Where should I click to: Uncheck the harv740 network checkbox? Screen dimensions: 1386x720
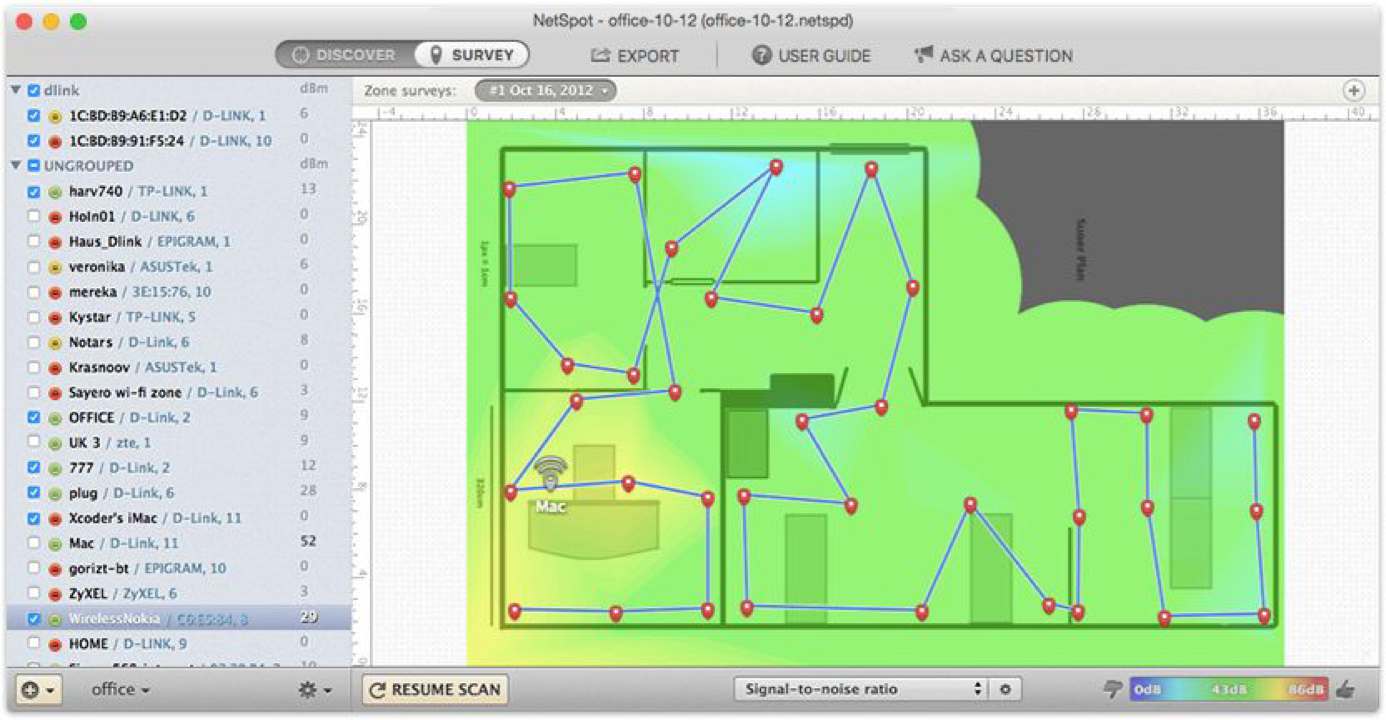(35, 191)
